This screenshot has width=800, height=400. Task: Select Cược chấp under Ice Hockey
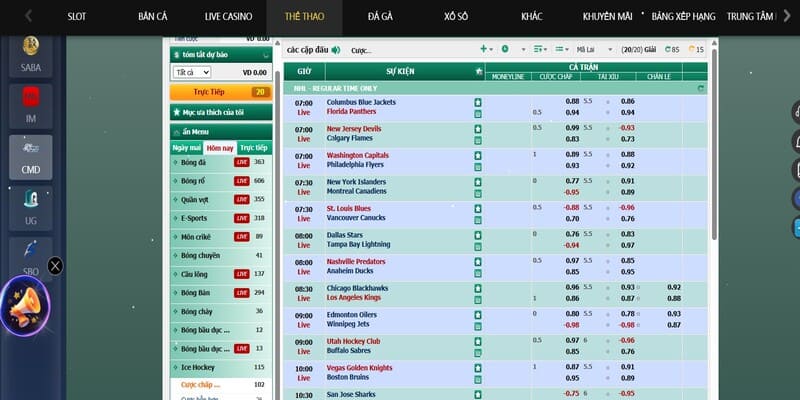point(200,385)
